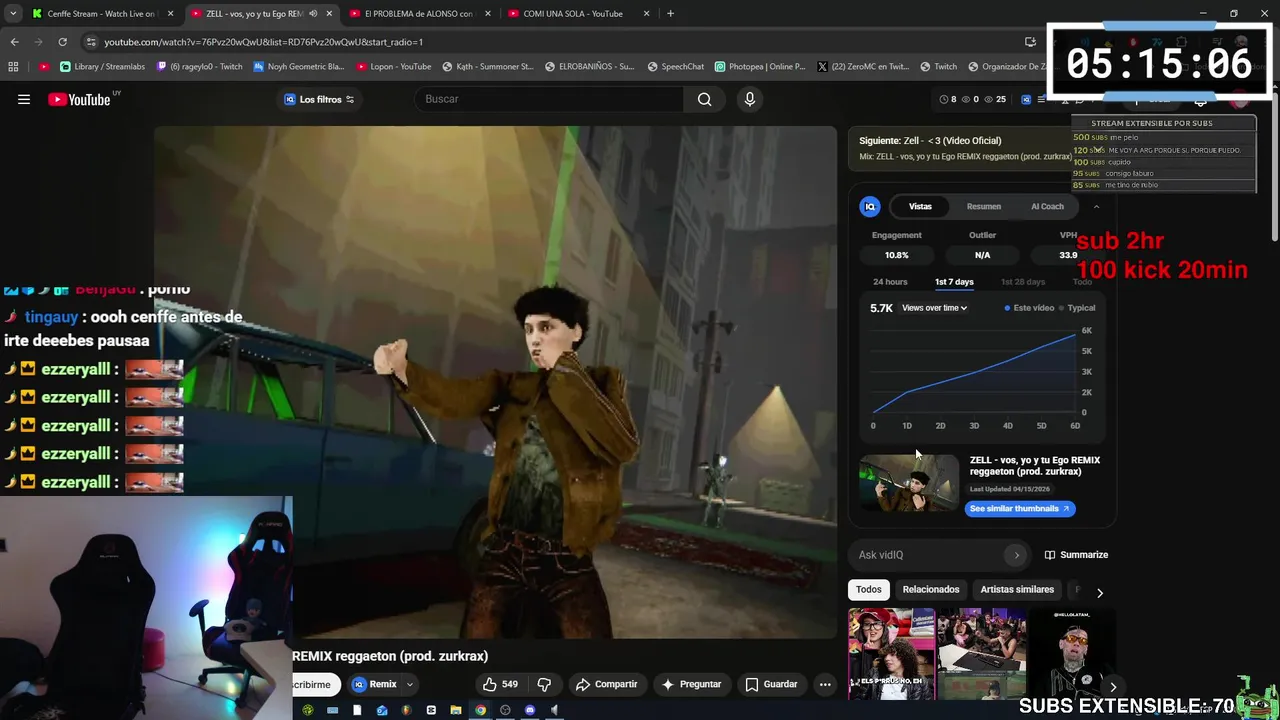The height and width of the screenshot is (720, 1280).
Task: Click the browser back arrow
Action: pyautogui.click(x=14, y=42)
